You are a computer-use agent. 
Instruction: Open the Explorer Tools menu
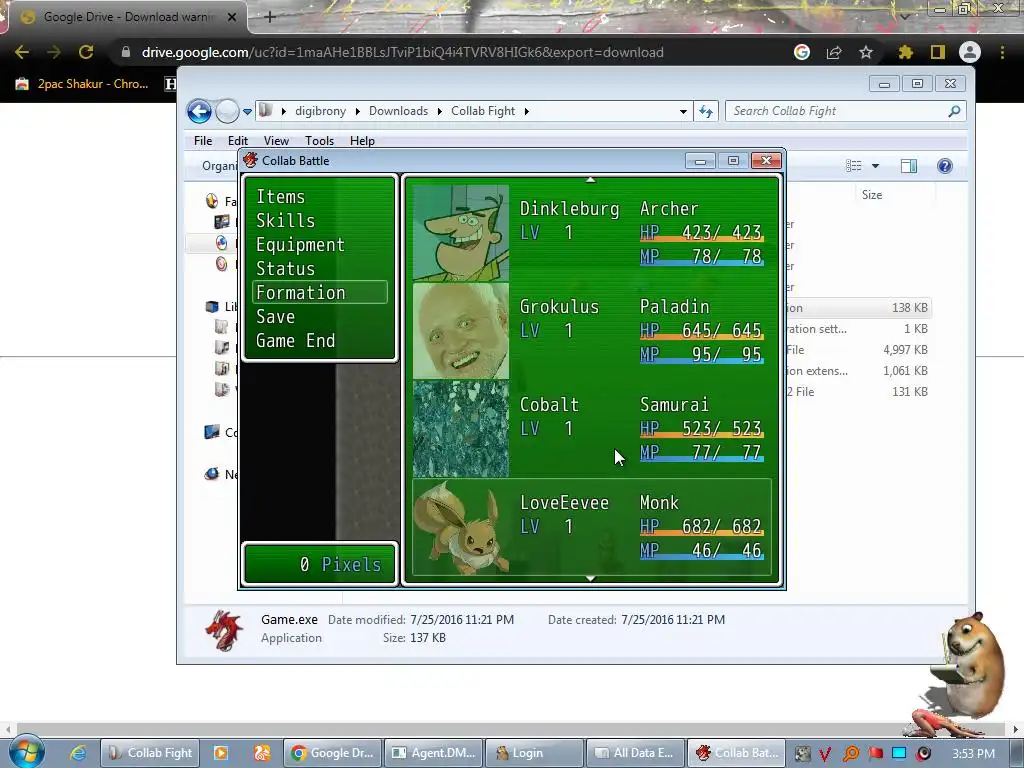pyautogui.click(x=319, y=140)
